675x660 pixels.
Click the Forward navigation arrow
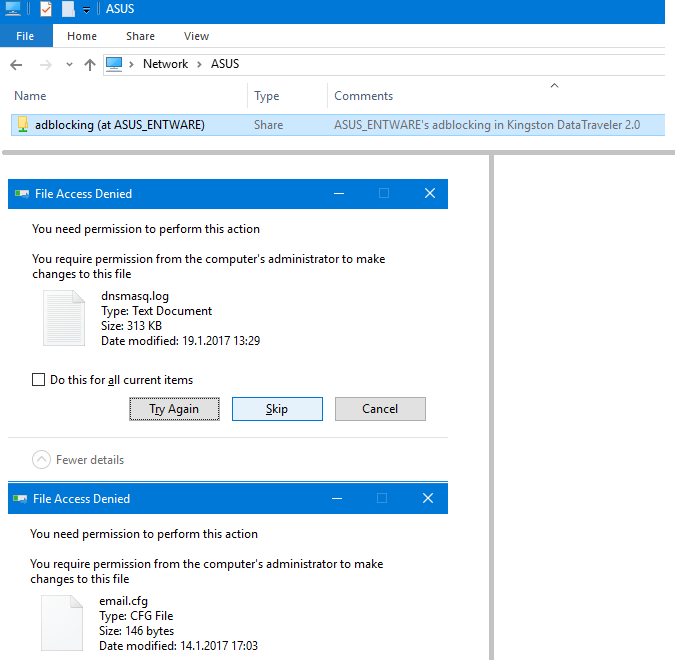click(x=45, y=65)
